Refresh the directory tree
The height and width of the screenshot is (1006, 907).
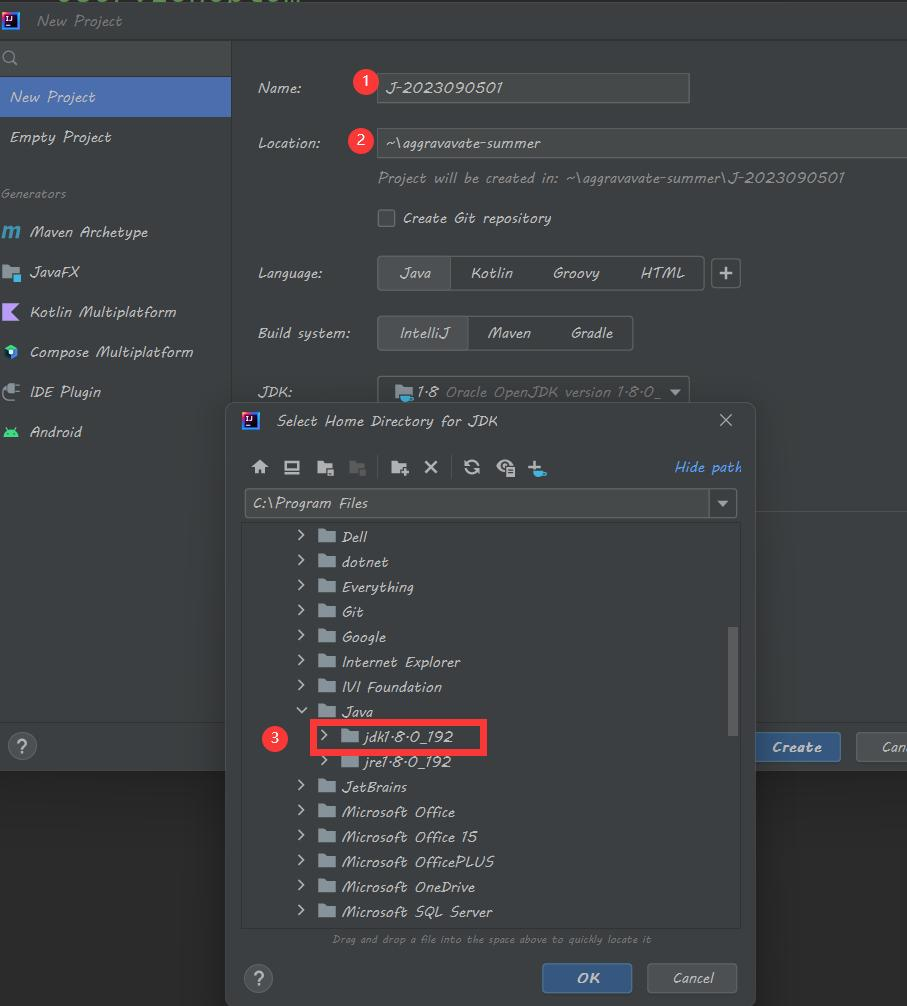[472, 467]
